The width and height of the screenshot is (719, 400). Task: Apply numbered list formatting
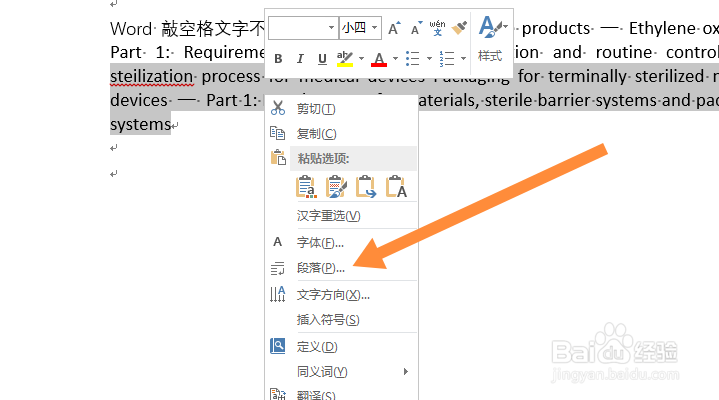[x=447, y=59]
